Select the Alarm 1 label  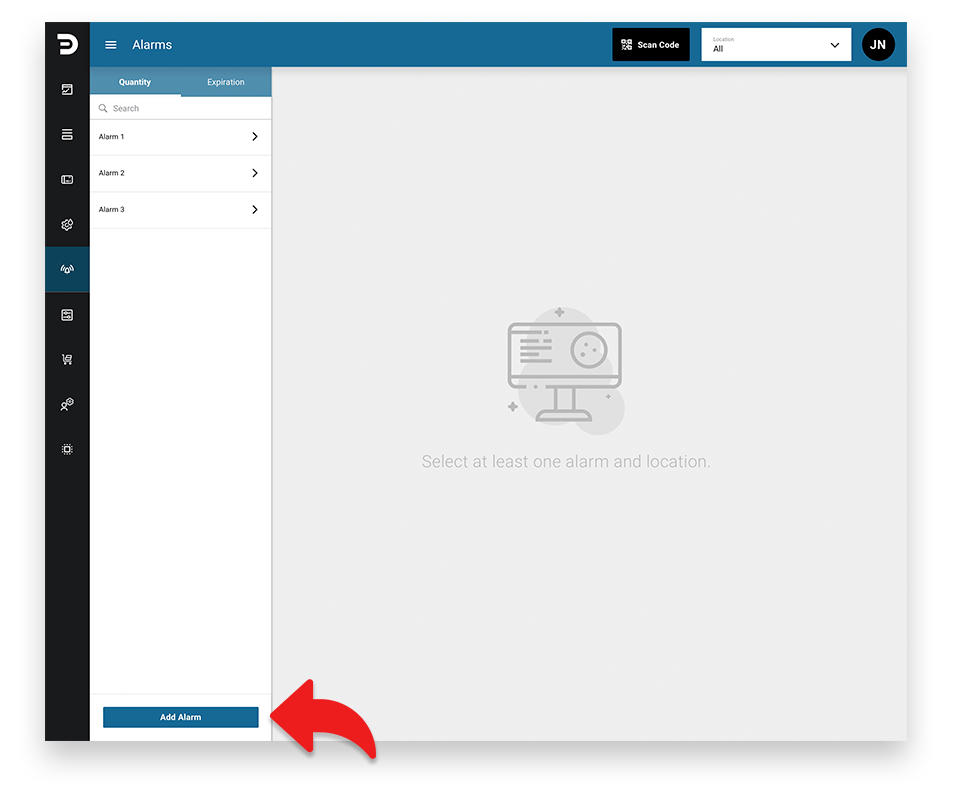point(112,137)
